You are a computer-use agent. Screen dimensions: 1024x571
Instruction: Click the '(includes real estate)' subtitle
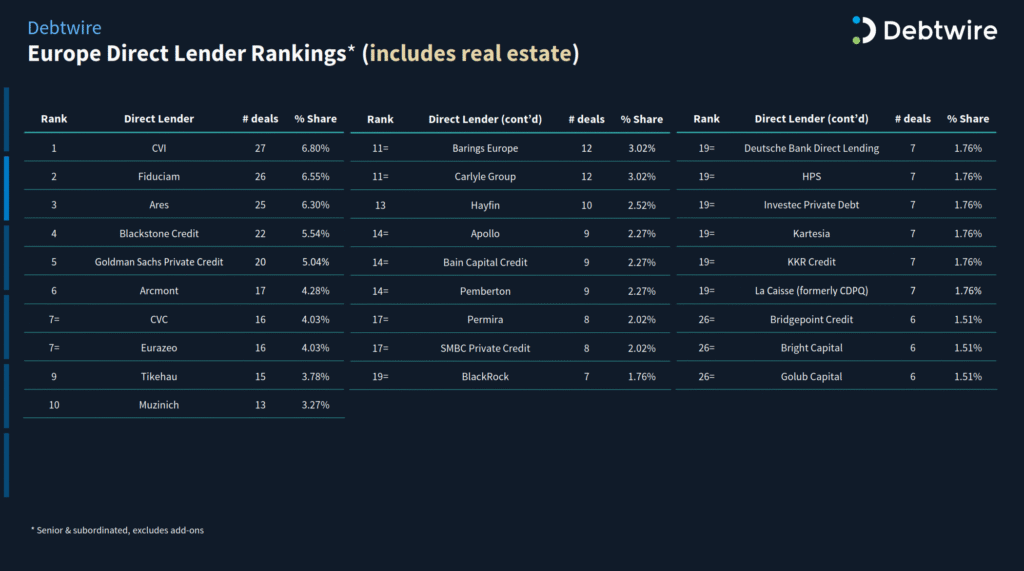click(x=470, y=54)
